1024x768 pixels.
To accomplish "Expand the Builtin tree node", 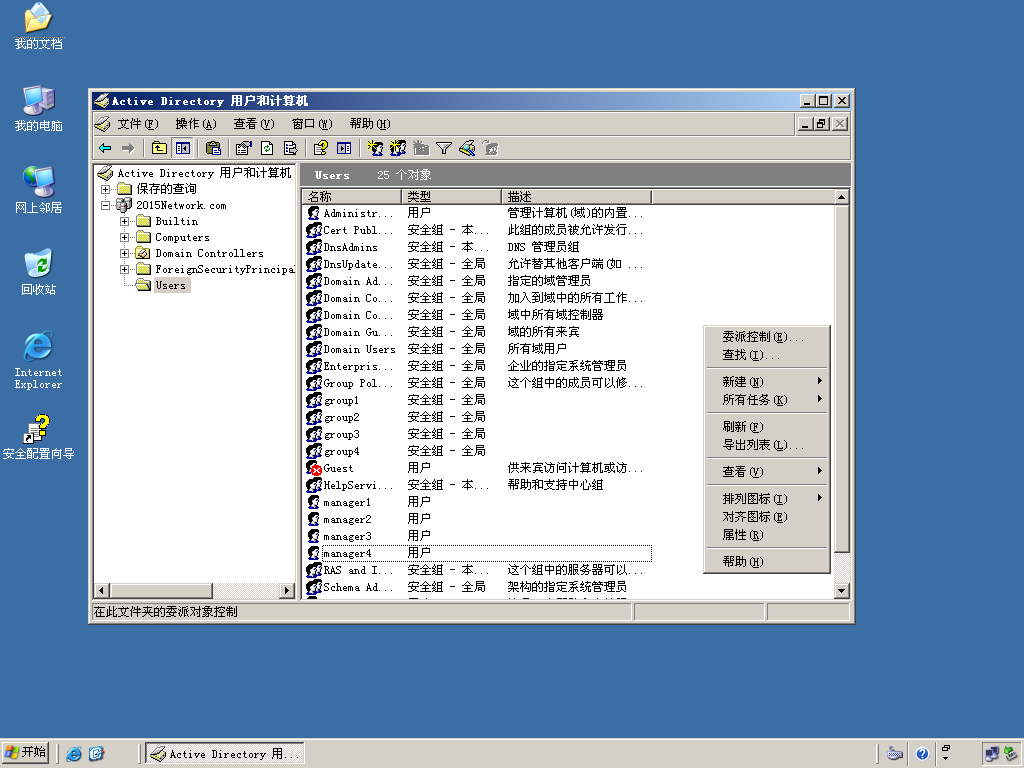I will [124, 221].
